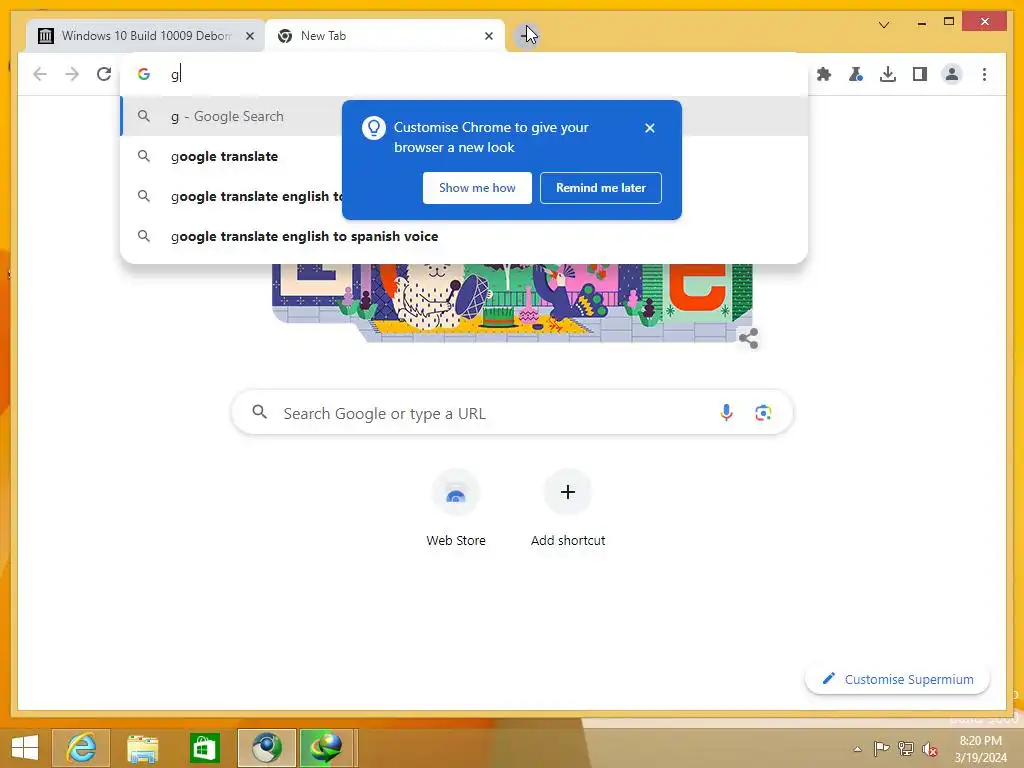Launch Internet Explorer from taskbar
This screenshot has width=1024, height=768.
coord(81,748)
